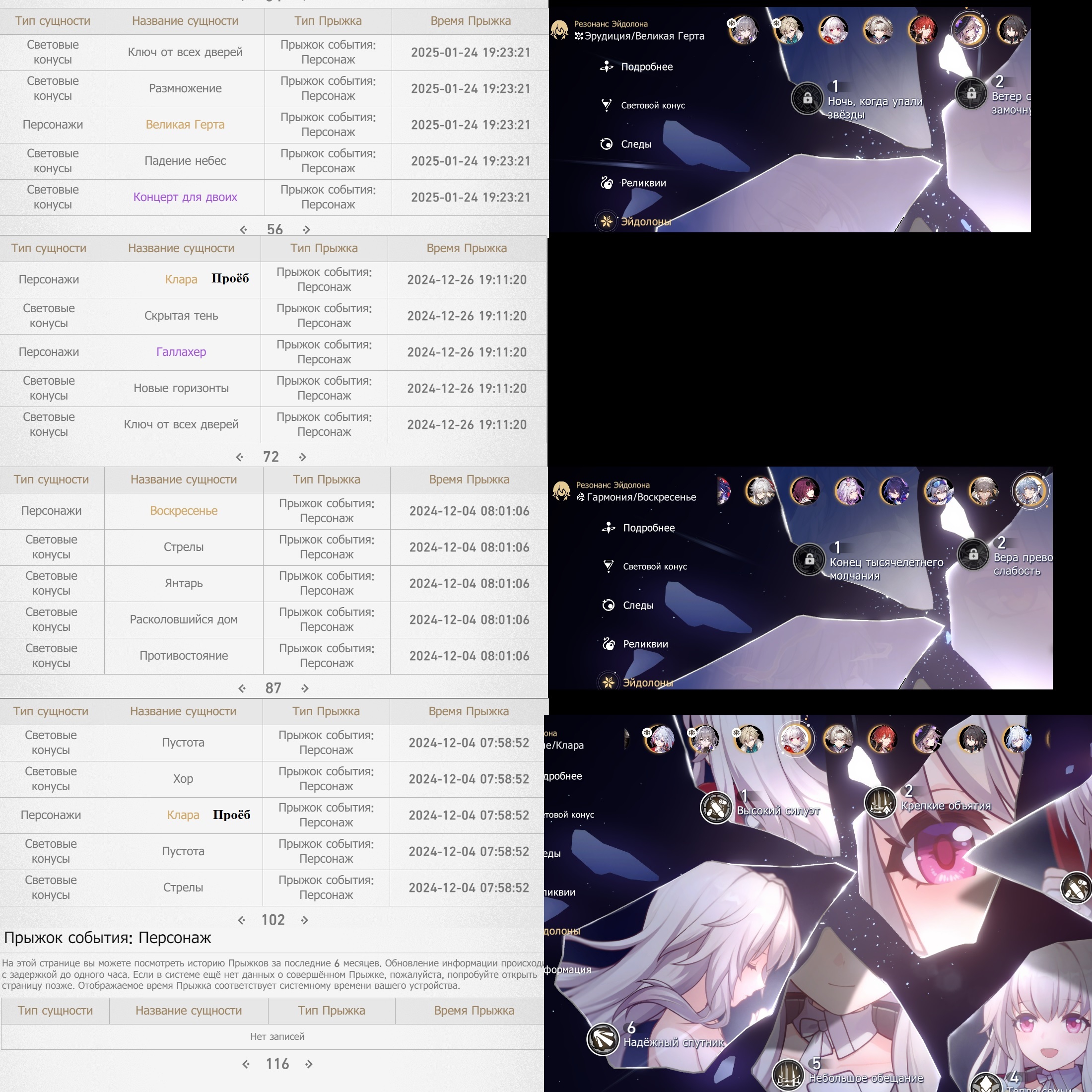Click orange 'Воскресенье' entity name

click(x=184, y=510)
